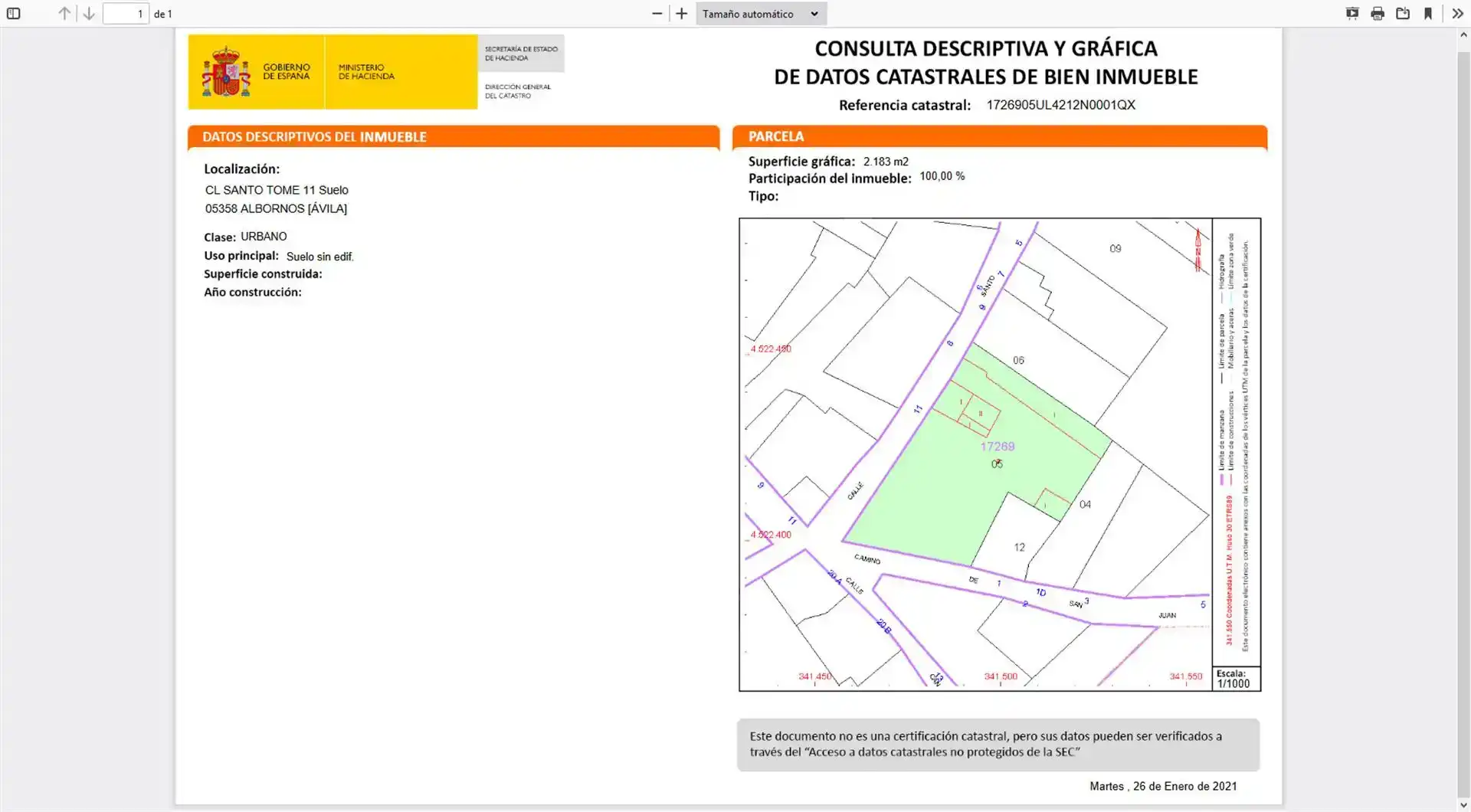1471x812 pixels.
Task: Click the coordinate label 4.522.400
Action: (771, 535)
